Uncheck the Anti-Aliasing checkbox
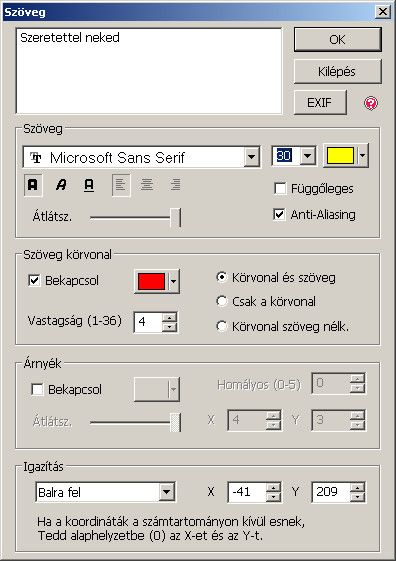Screen dimensions: 396x561 (x=279, y=214)
